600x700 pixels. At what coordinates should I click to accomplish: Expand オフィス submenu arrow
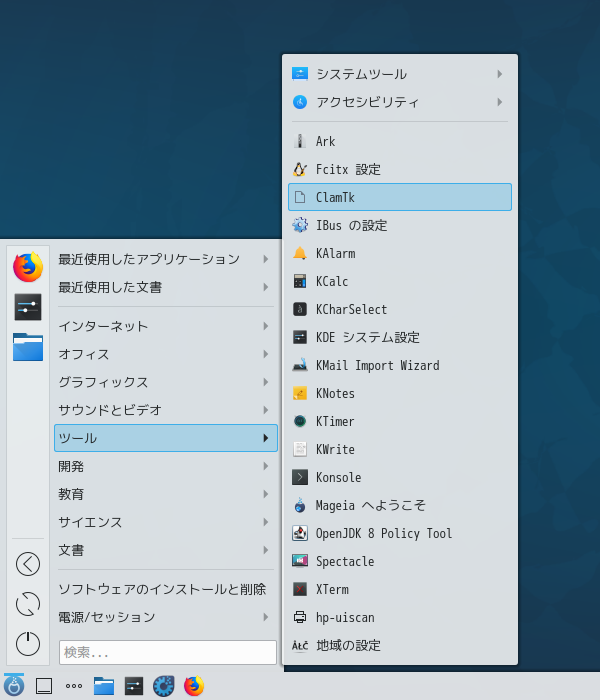click(266, 354)
